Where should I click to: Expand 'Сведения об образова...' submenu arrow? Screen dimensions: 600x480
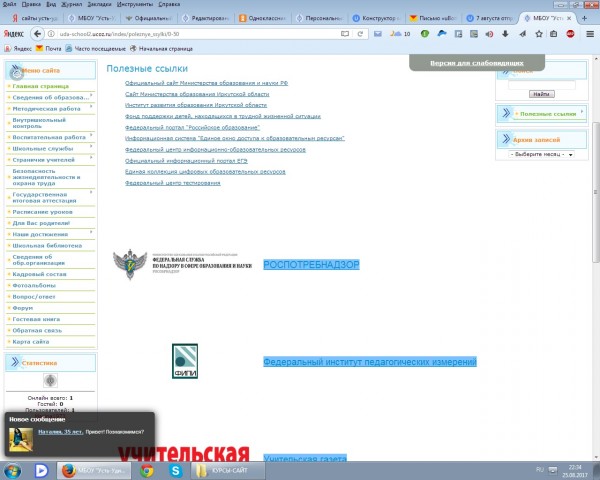point(91,95)
